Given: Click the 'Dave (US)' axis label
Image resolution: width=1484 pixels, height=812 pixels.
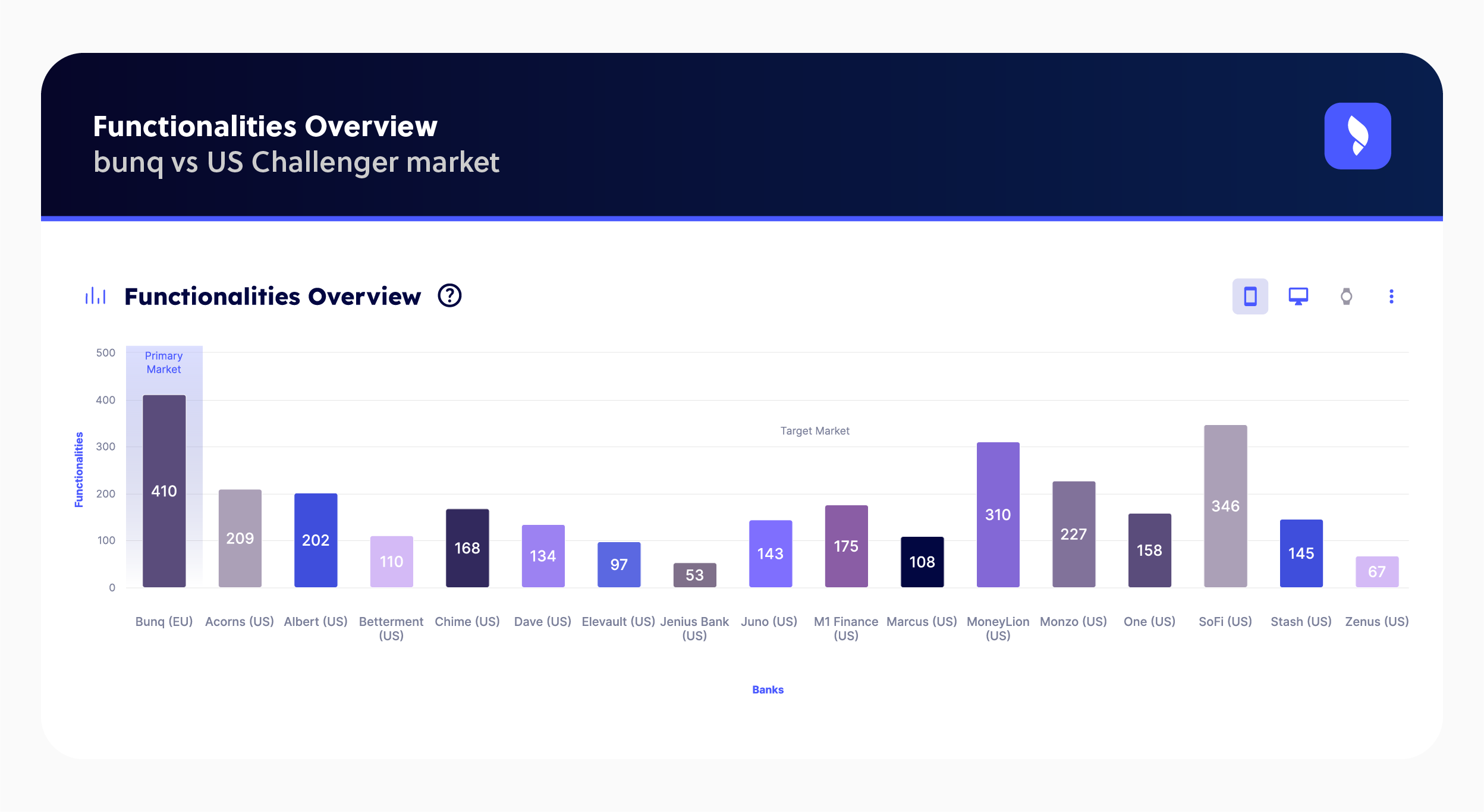Looking at the screenshot, I should [543, 622].
